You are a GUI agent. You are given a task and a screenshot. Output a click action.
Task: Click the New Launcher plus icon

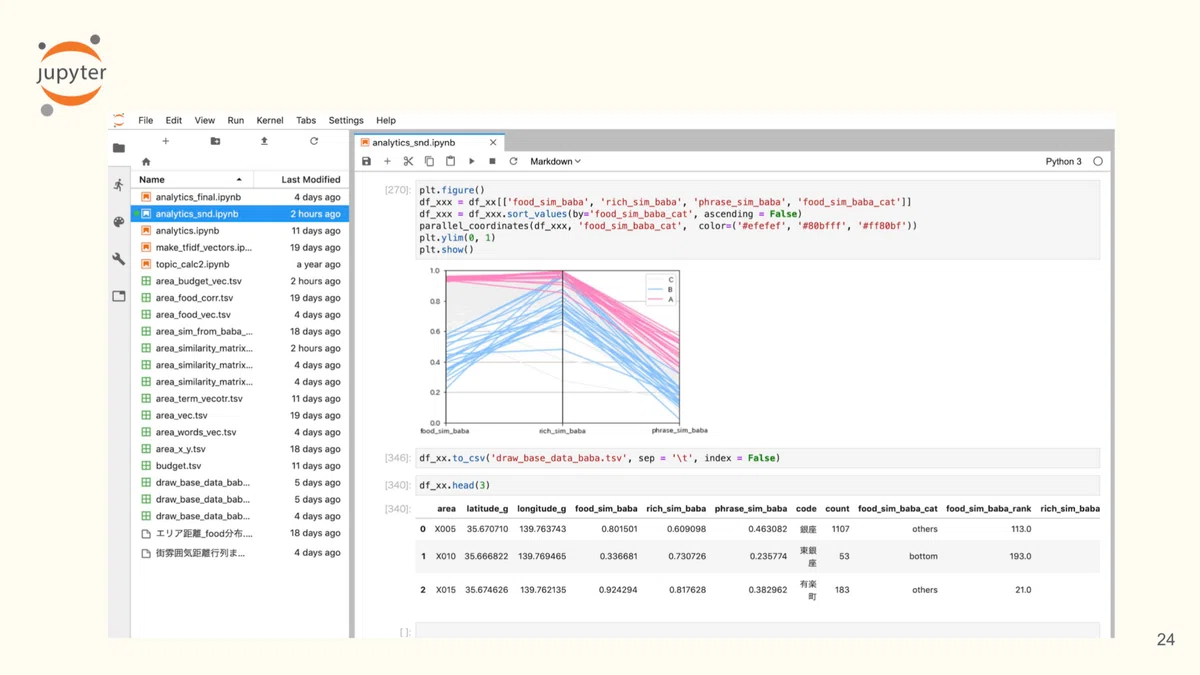click(166, 141)
